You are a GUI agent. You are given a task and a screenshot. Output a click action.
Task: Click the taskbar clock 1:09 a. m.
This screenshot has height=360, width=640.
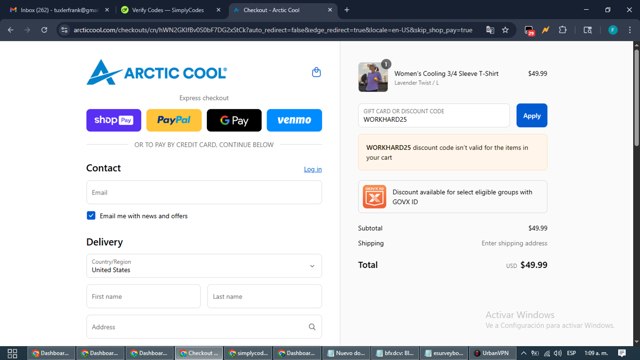(596, 353)
